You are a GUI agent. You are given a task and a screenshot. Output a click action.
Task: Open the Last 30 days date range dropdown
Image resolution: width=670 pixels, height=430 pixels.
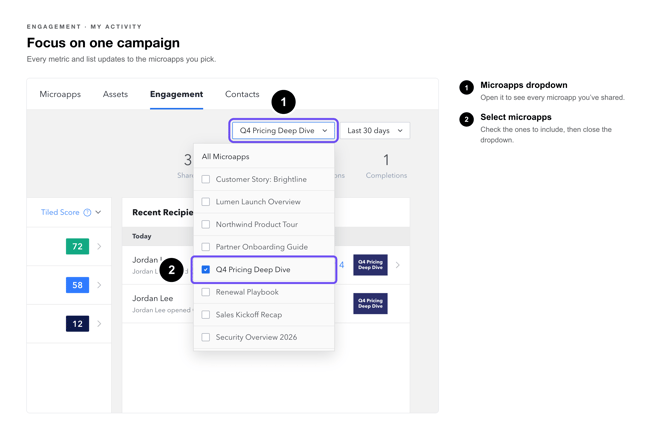click(375, 130)
